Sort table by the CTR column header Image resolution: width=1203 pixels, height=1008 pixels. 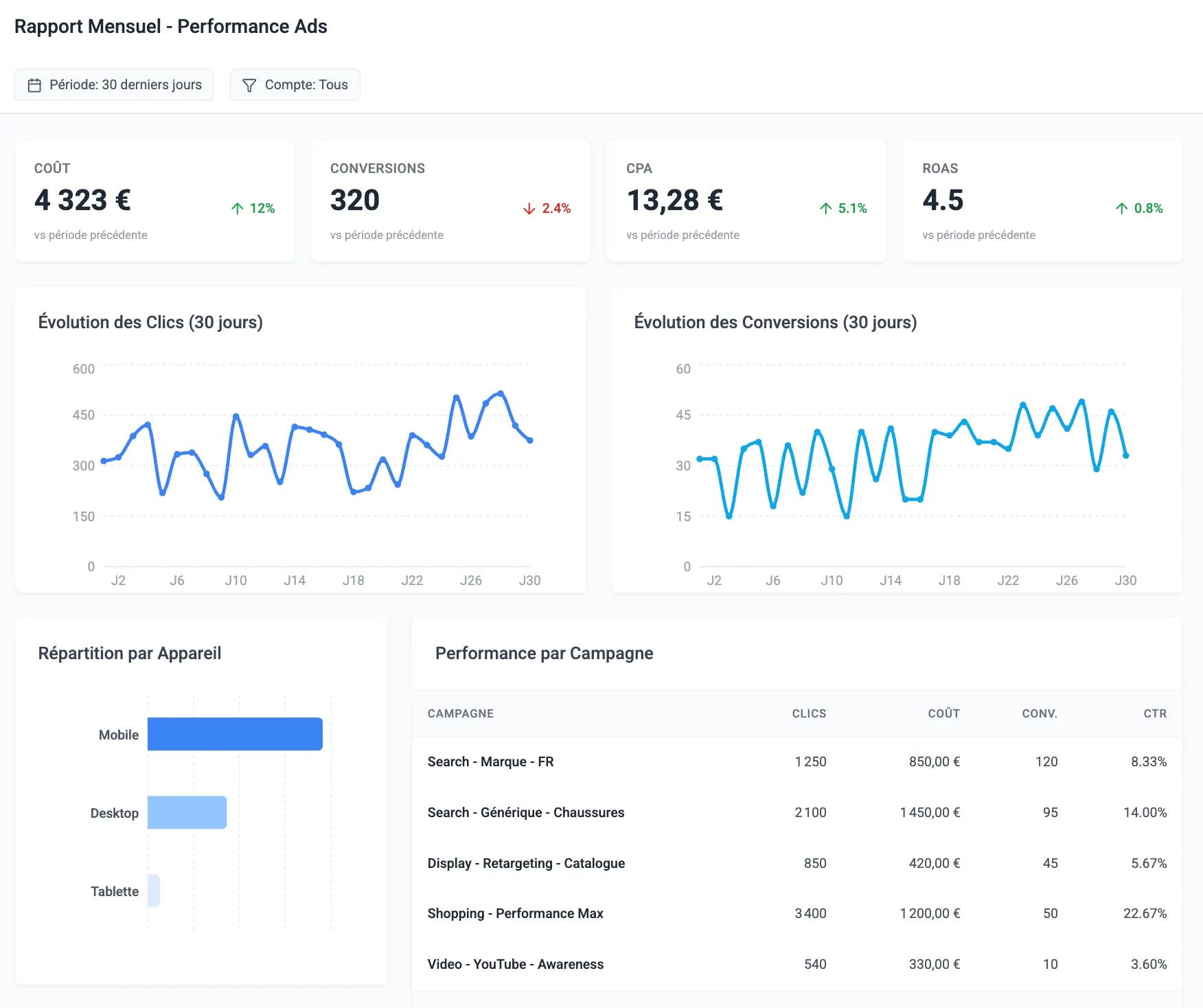1154,713
